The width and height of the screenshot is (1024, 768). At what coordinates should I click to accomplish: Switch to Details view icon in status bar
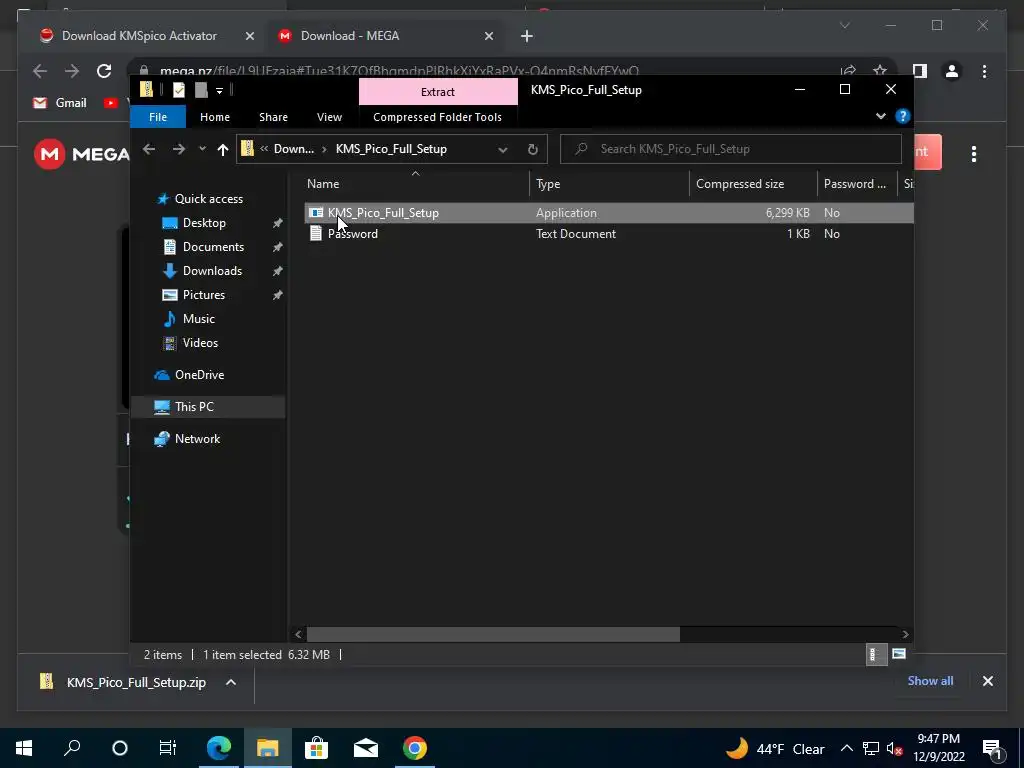(x=876, y=654)
